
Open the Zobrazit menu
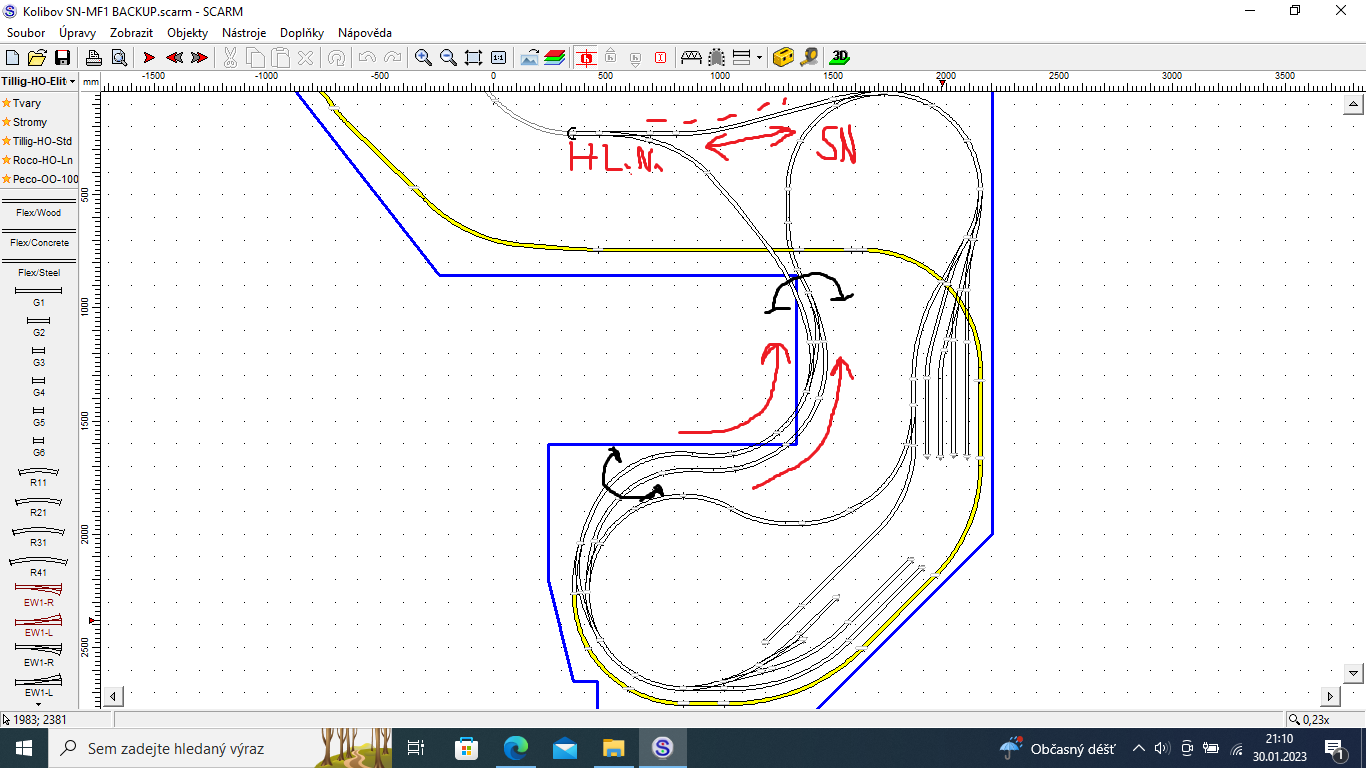click(131, 33)
